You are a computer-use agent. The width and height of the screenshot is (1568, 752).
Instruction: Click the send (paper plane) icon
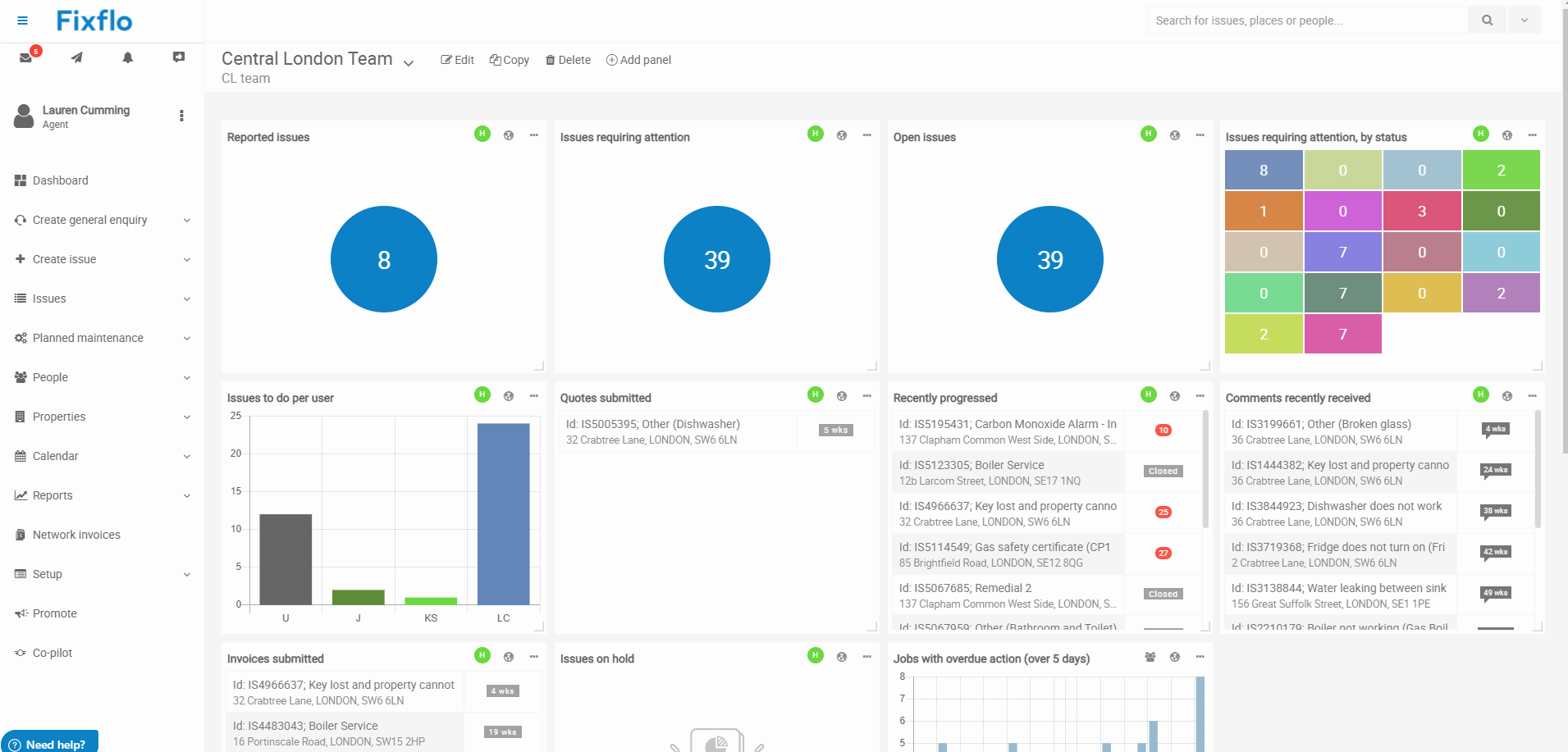pos(77,57)
